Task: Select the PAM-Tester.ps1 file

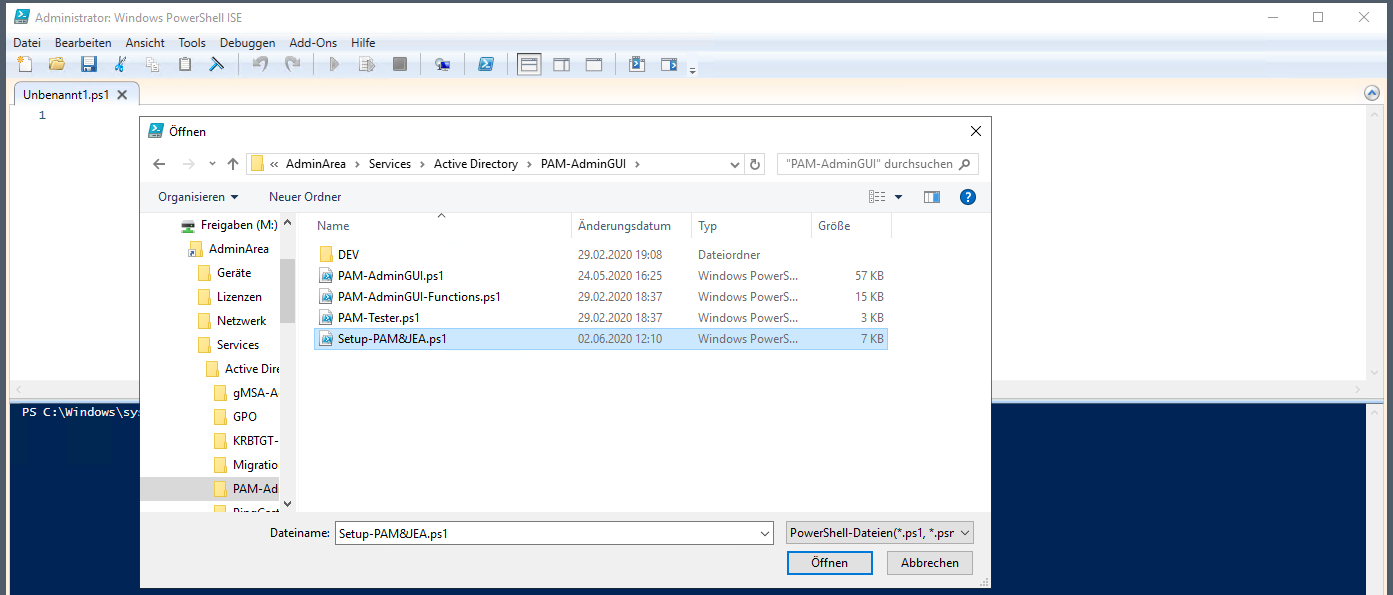Action: 600,318
